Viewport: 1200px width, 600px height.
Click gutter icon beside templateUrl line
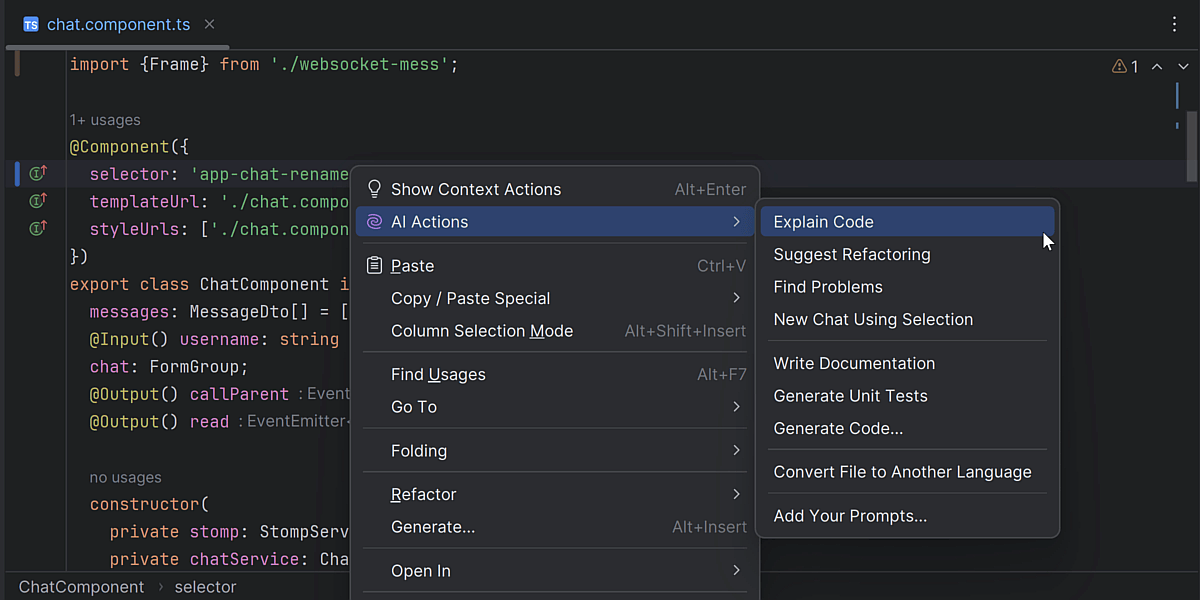click(x=38, y=201)
